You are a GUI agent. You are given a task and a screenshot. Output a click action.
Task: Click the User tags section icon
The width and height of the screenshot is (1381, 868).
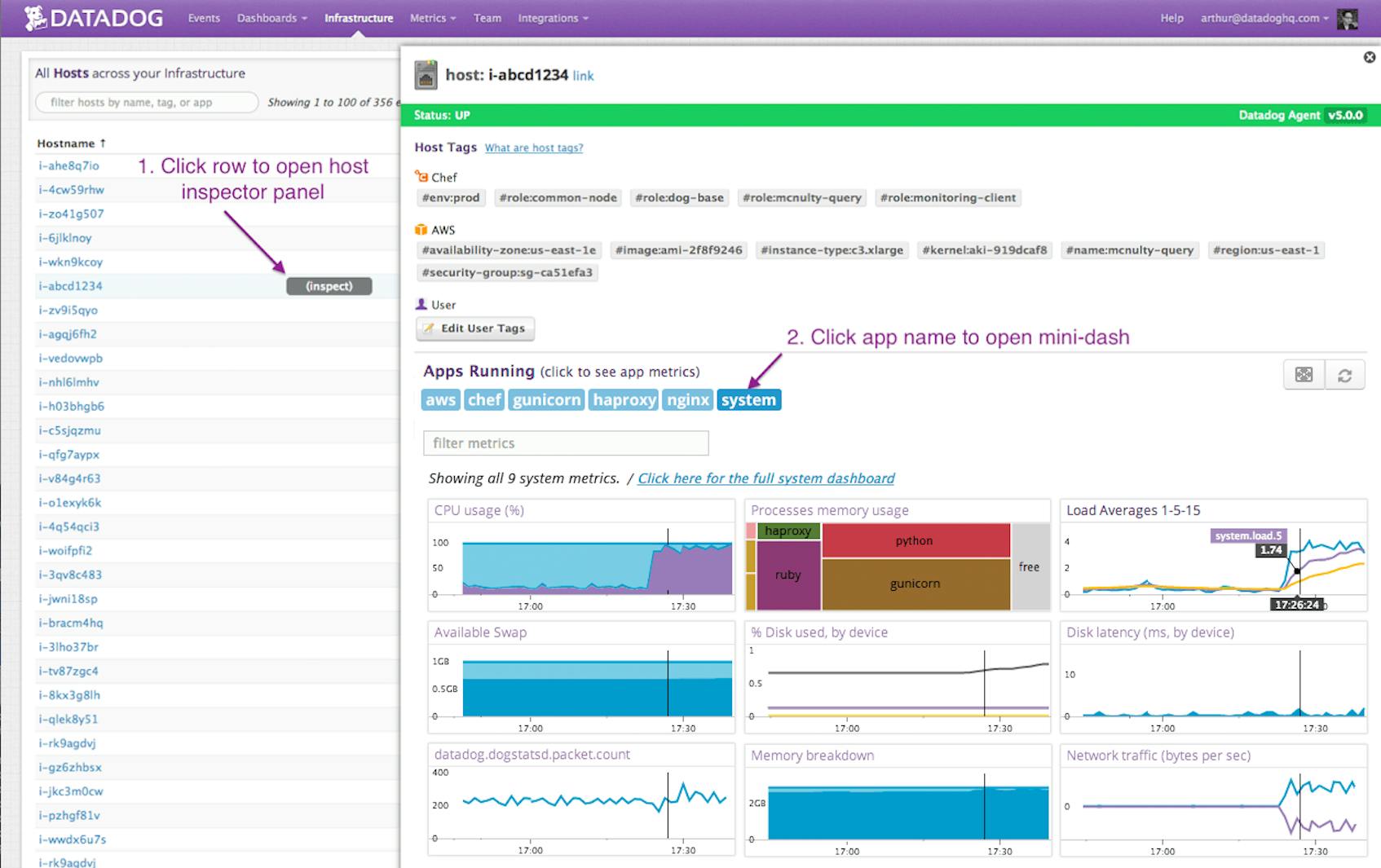421,303
